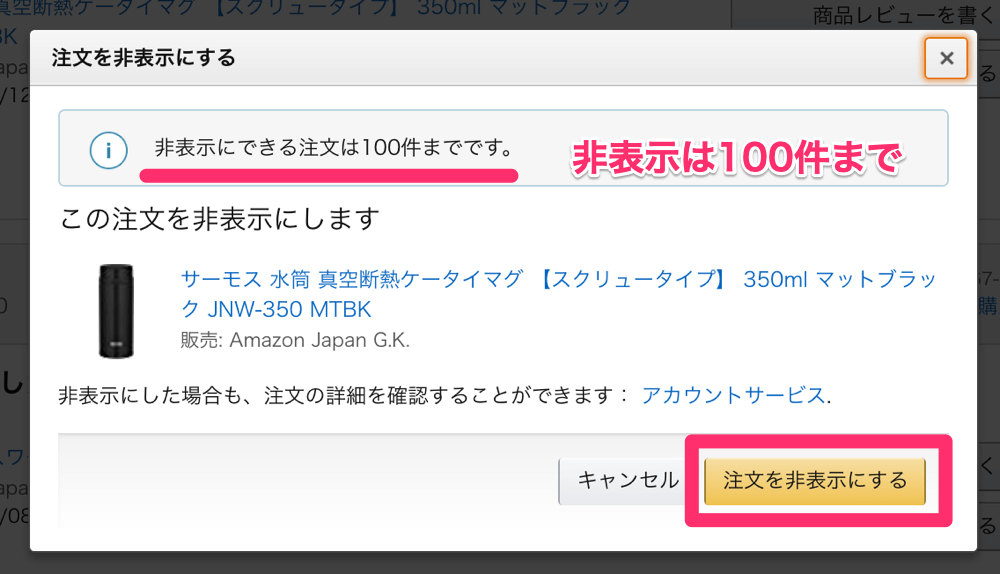
Task: Click the 非表示にできる注文は100件までです notice text
Action: click(334, 148)
